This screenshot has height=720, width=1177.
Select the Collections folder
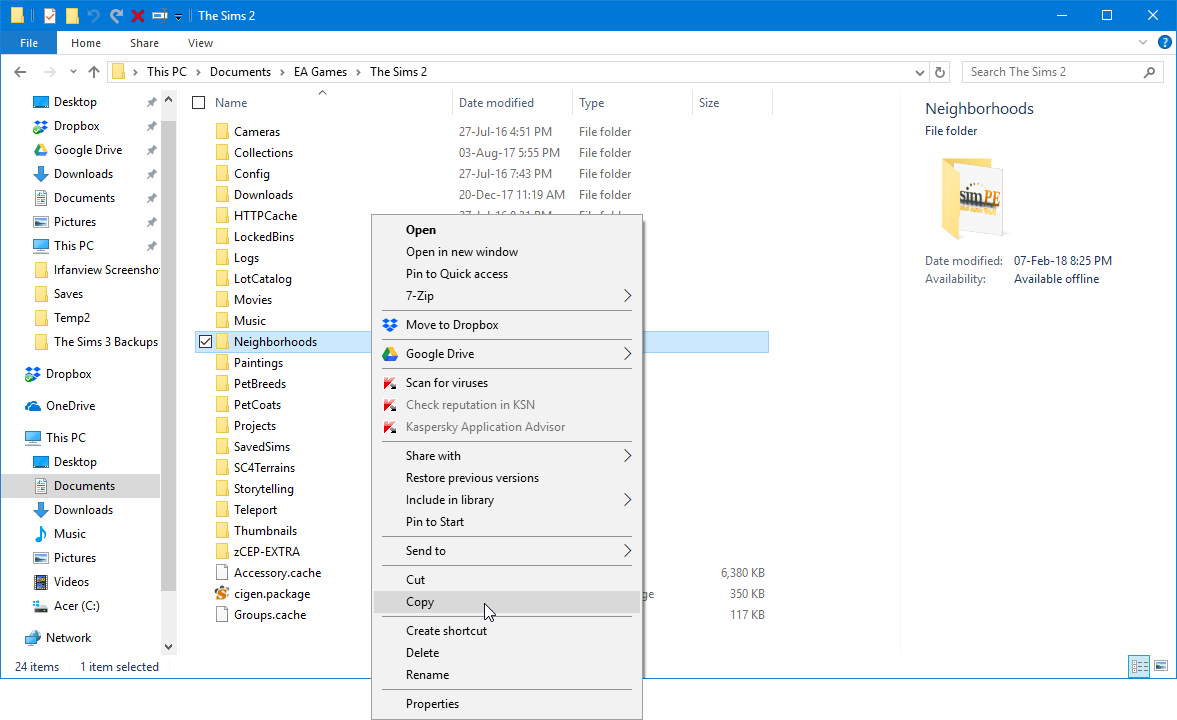point(263,153)
